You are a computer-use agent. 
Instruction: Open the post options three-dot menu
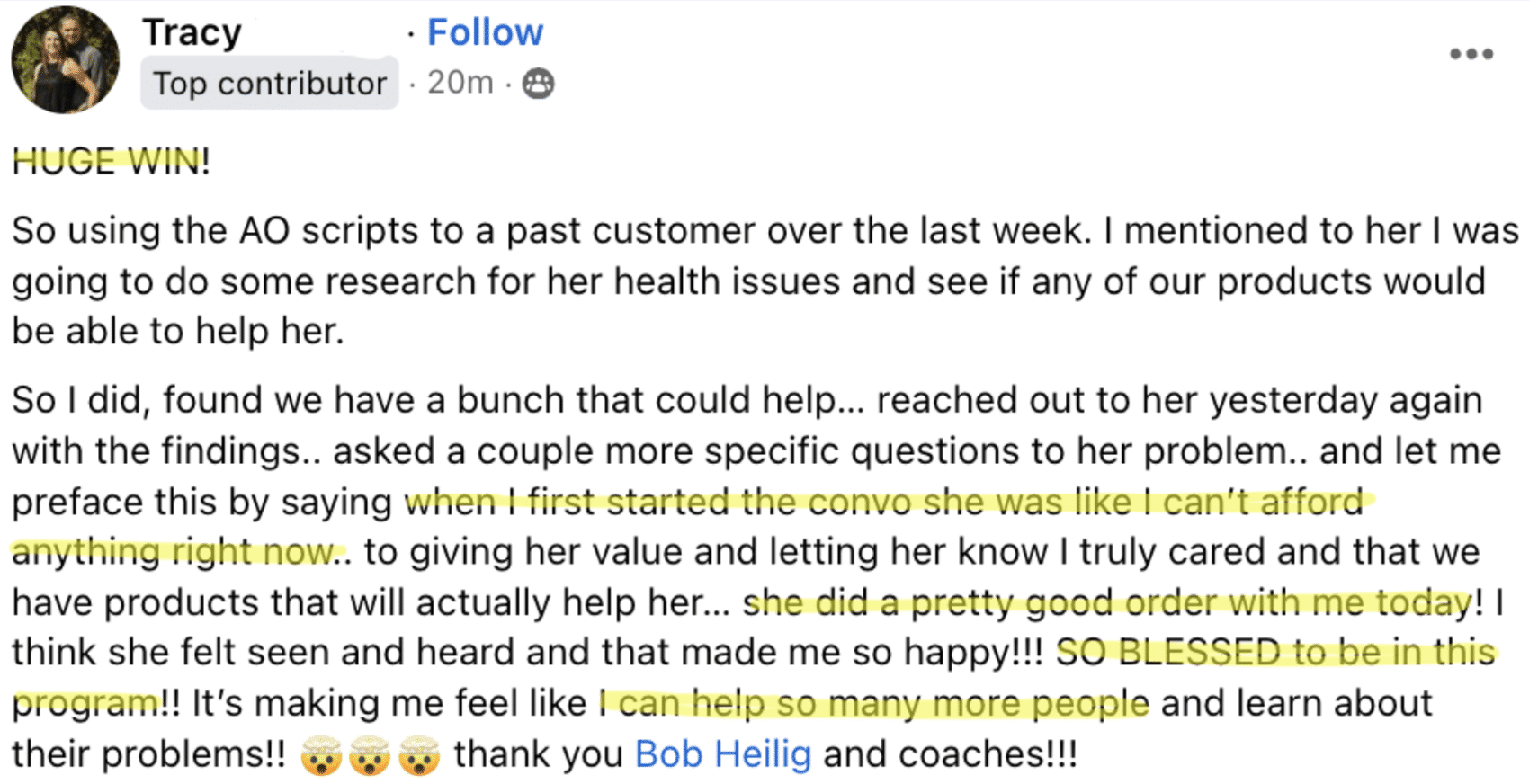(x=1471, y=55)
